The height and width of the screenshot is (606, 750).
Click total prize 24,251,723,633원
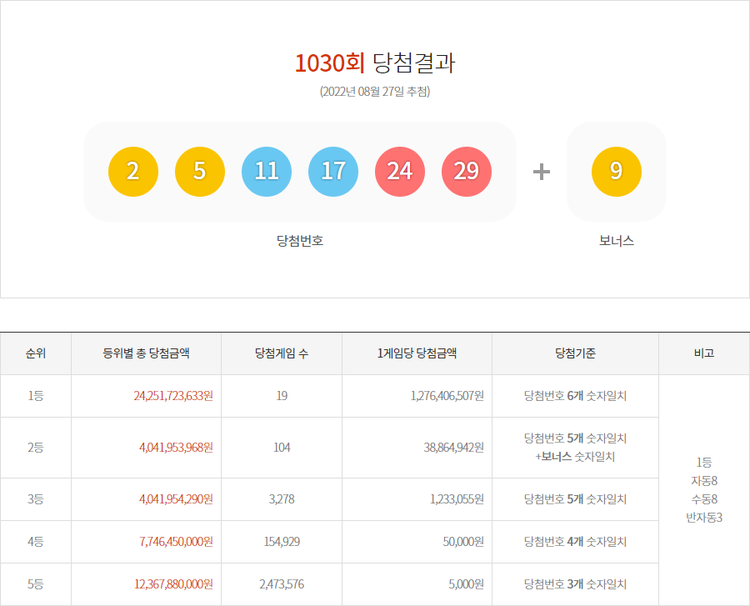pyautogui.click(x=173, y=396)
